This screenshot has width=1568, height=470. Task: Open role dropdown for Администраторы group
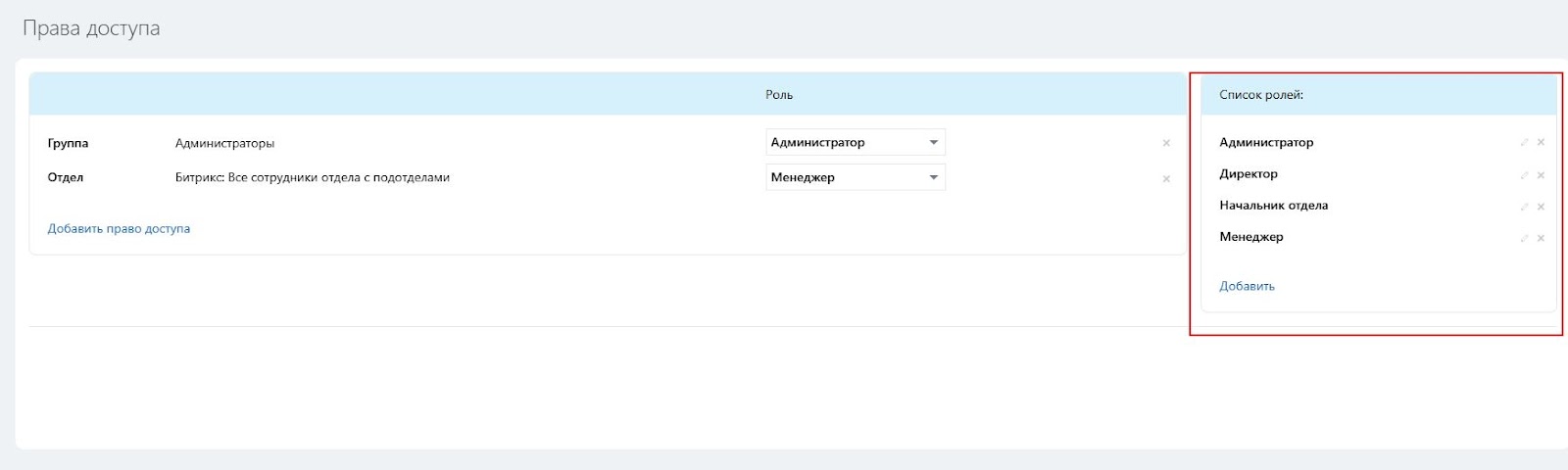[x=855, y=143]
